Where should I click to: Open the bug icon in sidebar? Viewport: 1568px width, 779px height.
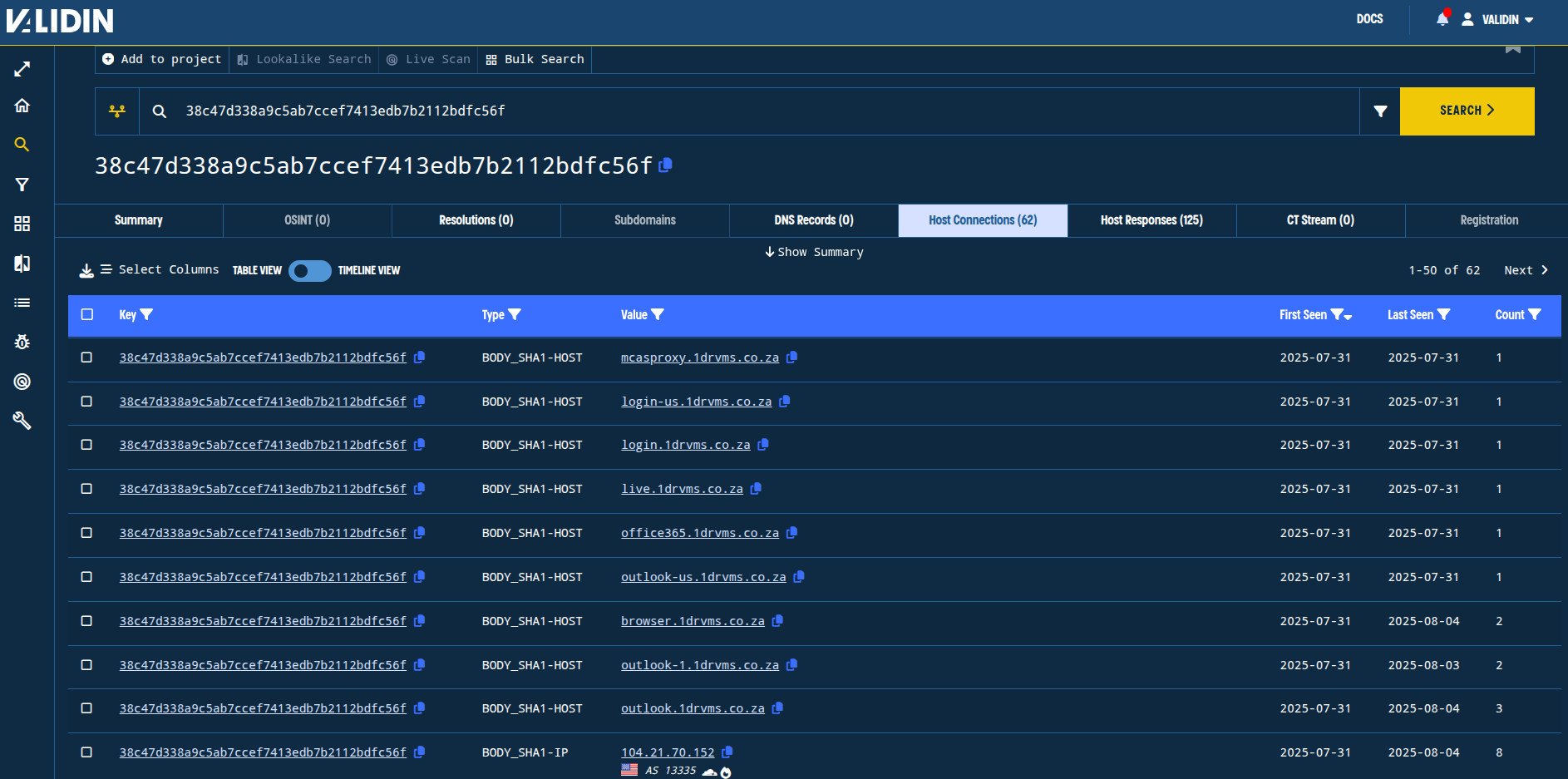[x=22, y=342]
